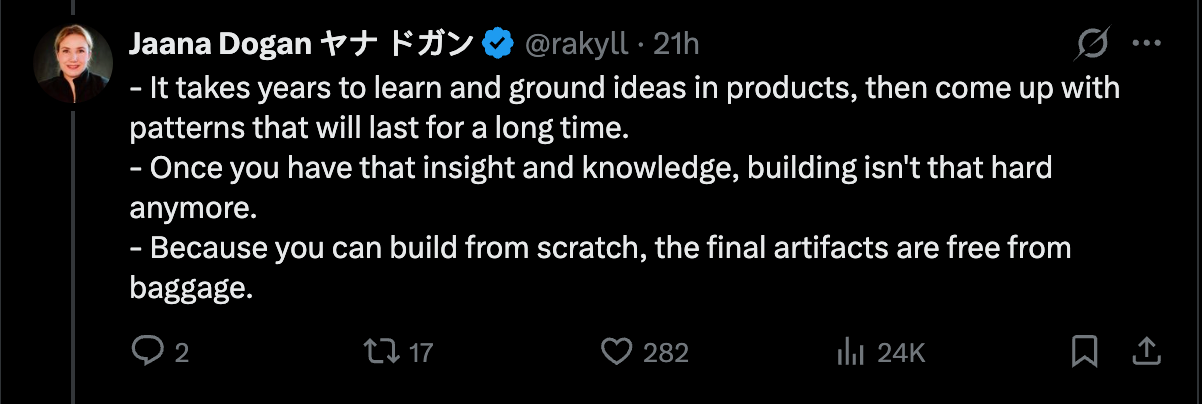Repost this tweet with the retweet icon
The image size is (1202, 404).
click(x=380, y=351)
